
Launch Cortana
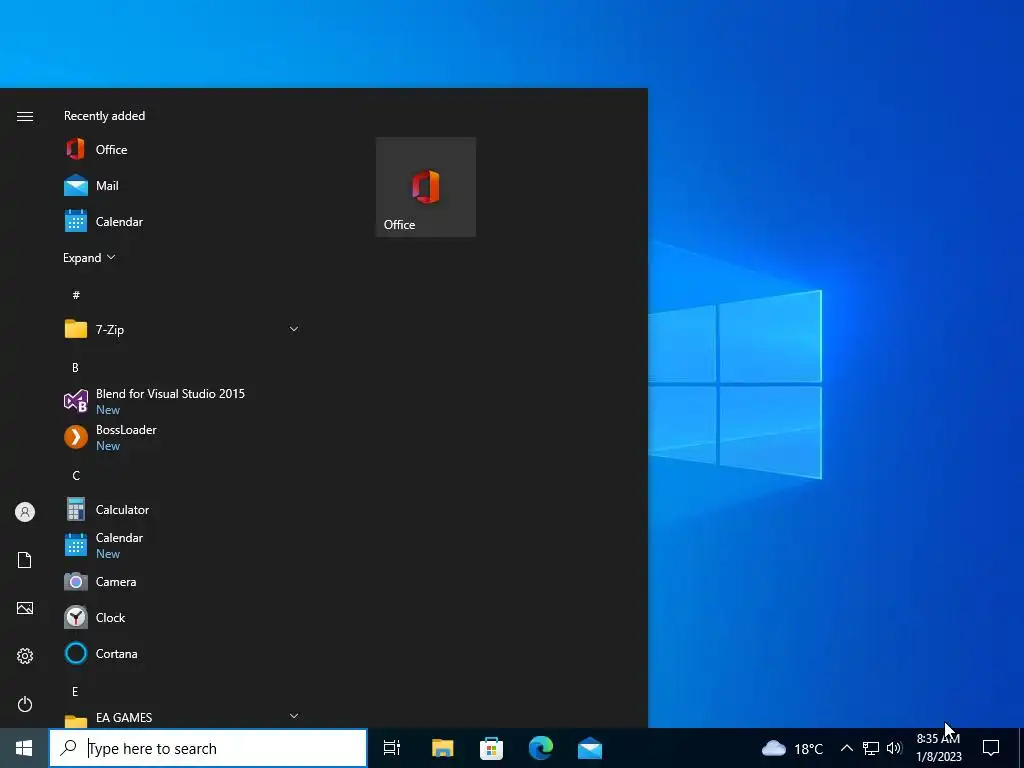coord(183,653)
